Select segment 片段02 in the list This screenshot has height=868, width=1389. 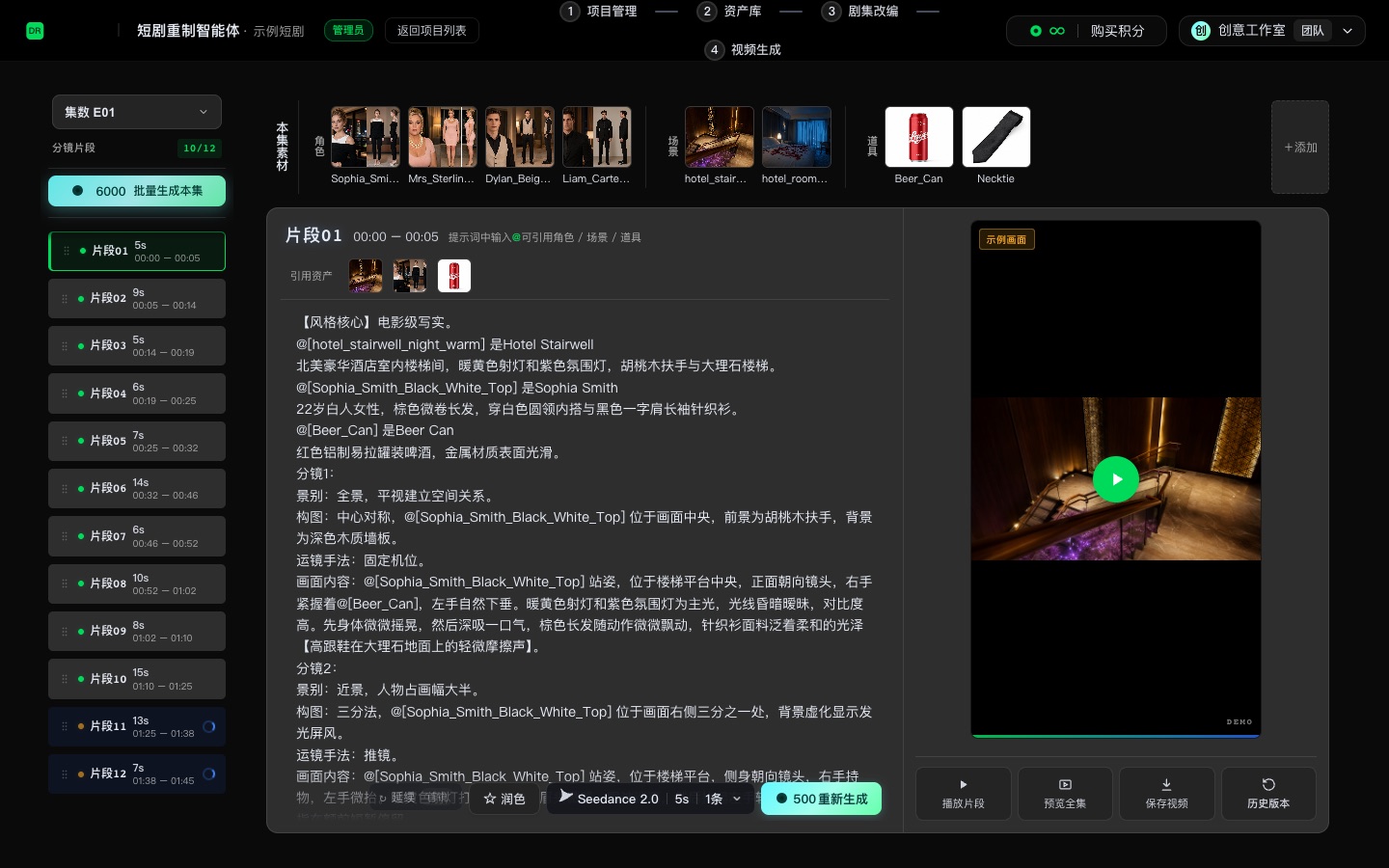pos(137,298)
